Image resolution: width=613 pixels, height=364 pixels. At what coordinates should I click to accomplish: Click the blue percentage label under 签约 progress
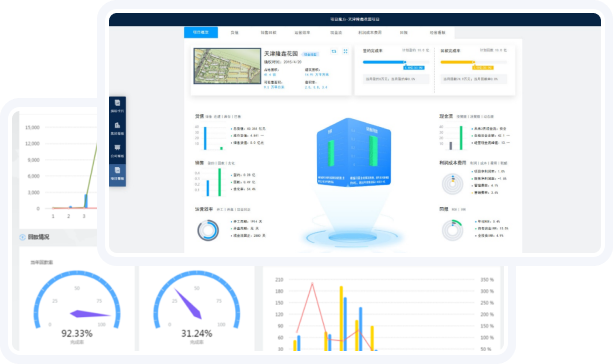pyautogui.click(x=414, y=68)
